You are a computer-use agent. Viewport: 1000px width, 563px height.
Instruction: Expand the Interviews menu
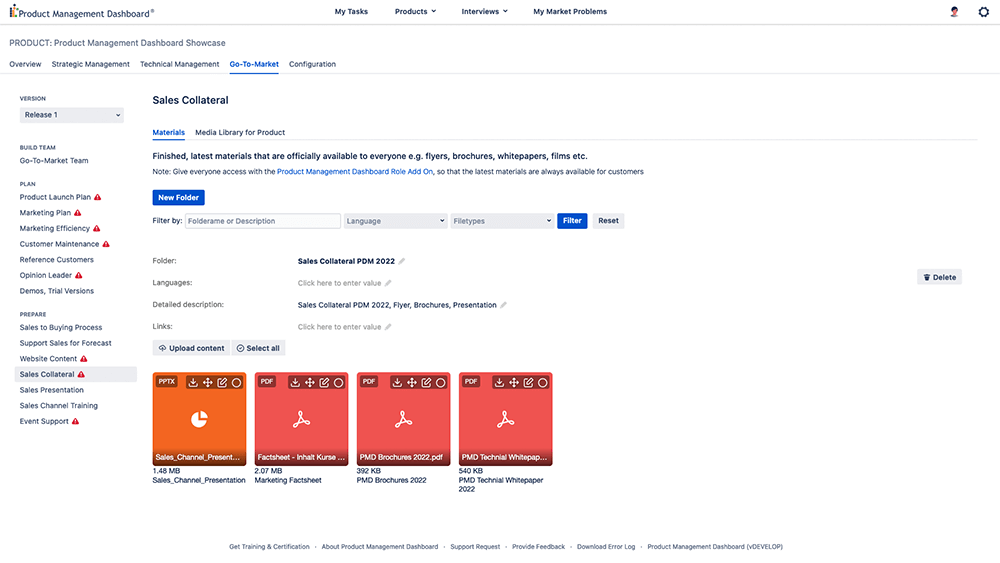pyautogui.click(x=485, y=11)
